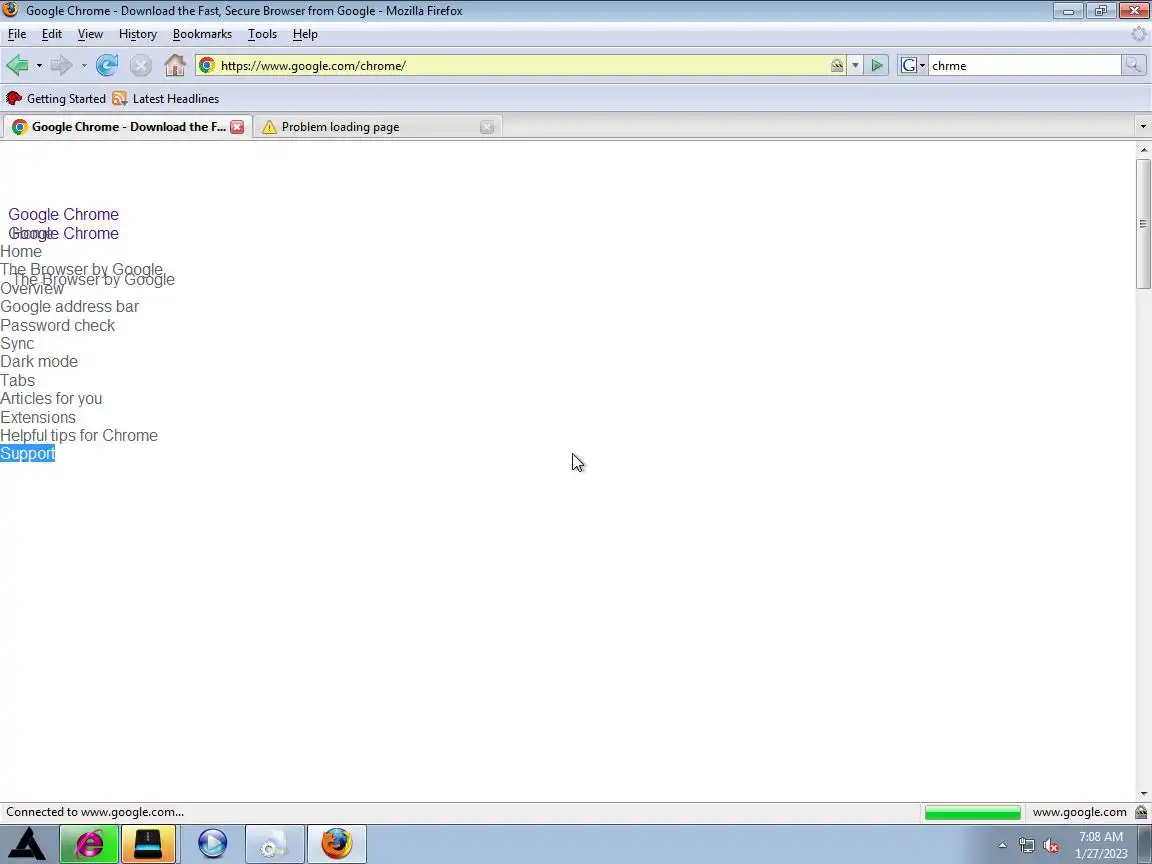
Task: Click the Firefox taskbar icon
Action: pyautogui.click(x=336, y=843)
